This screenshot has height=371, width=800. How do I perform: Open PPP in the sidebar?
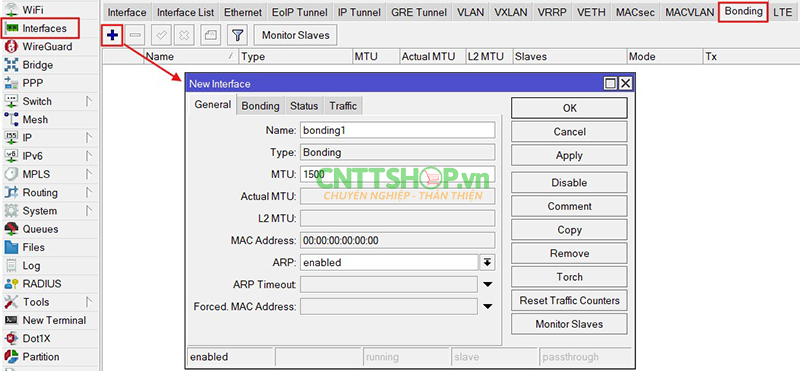click(x=33, y=83)
